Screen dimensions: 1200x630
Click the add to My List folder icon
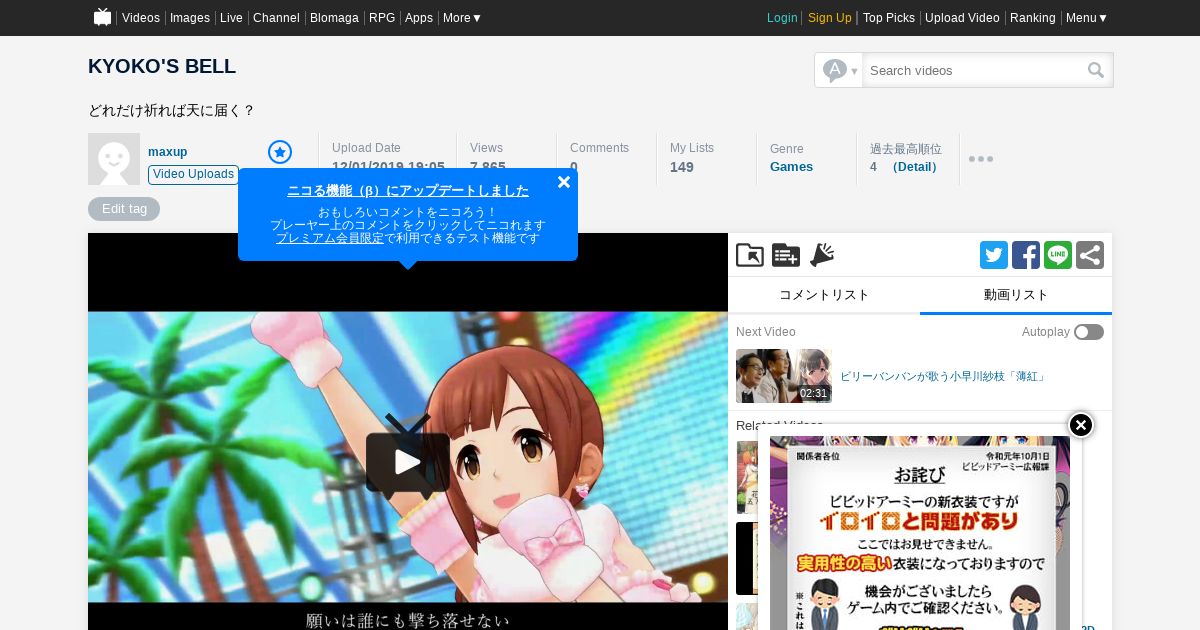750,255
